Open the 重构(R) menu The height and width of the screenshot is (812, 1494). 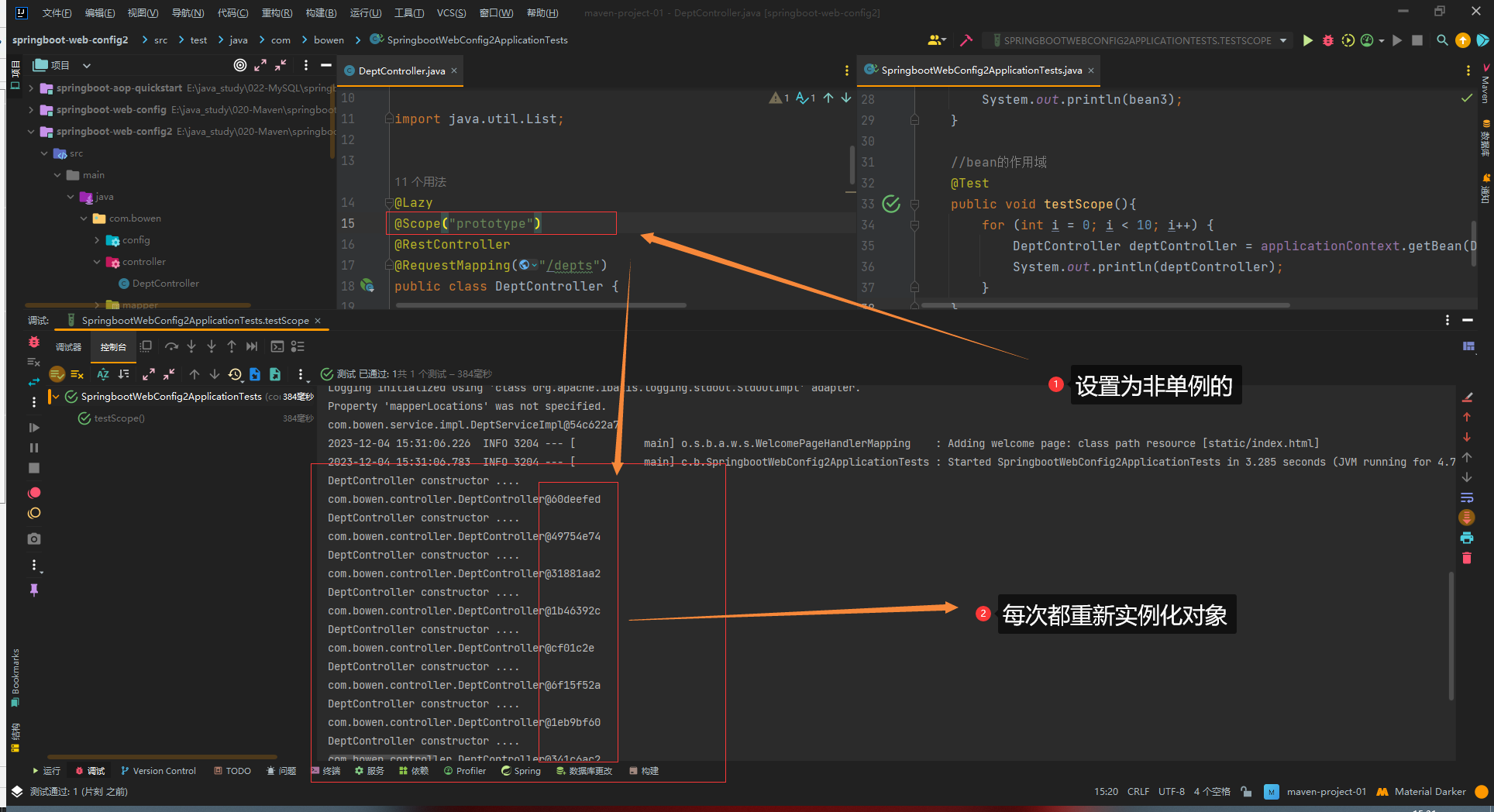coord(277,13)
